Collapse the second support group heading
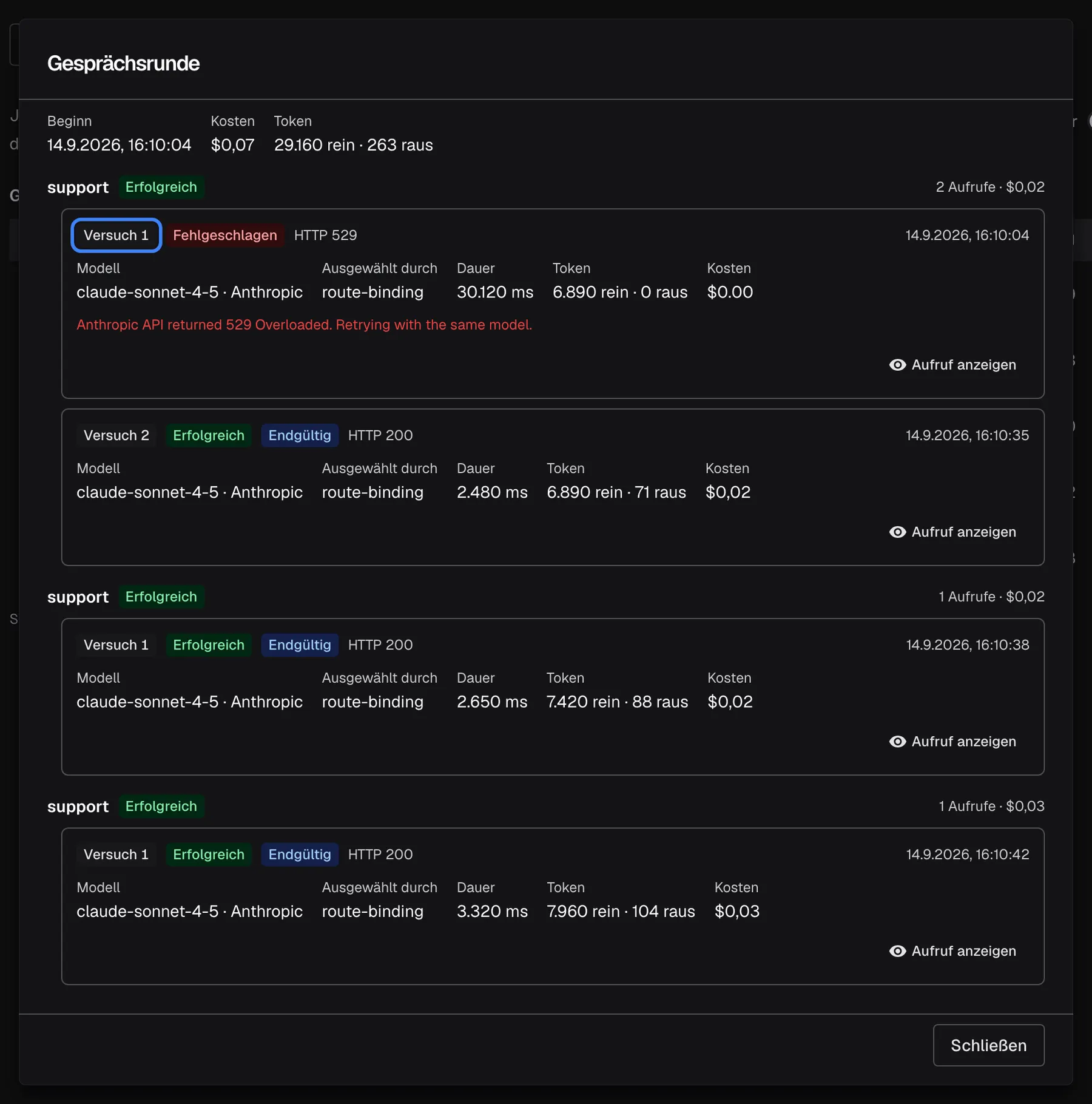 point(78,597)
